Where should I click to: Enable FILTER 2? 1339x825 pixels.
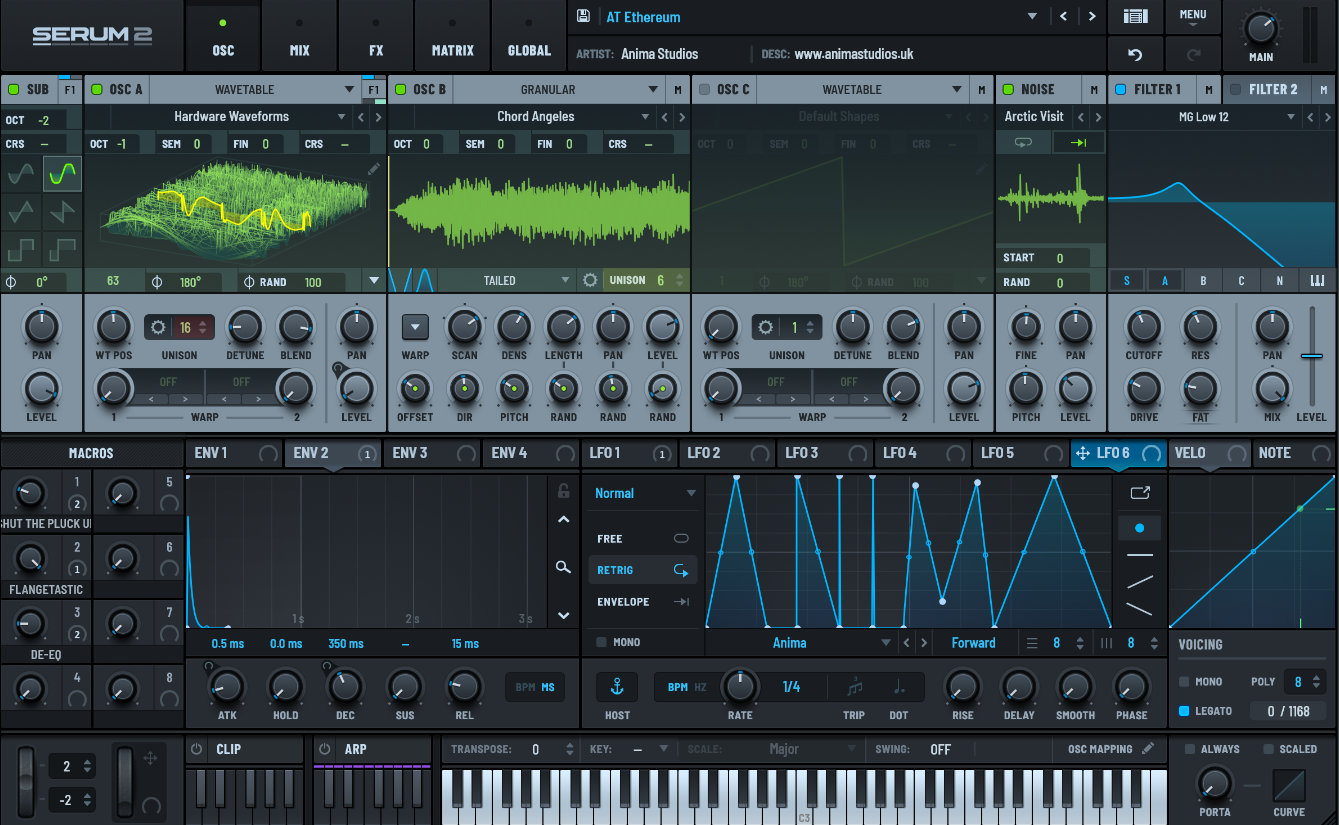tap(1235, 89)
